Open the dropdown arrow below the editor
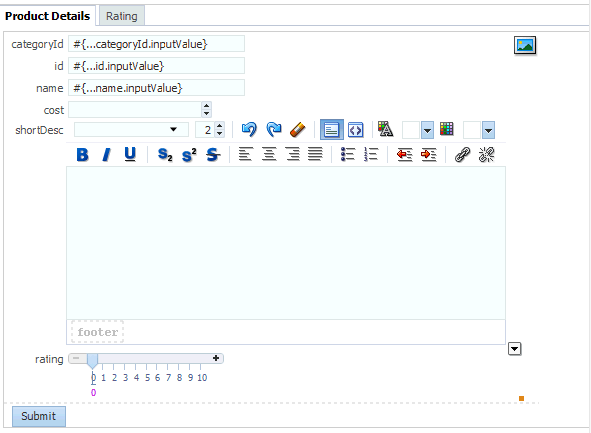This screenshot has height=433, width=591. click(514, 349)
